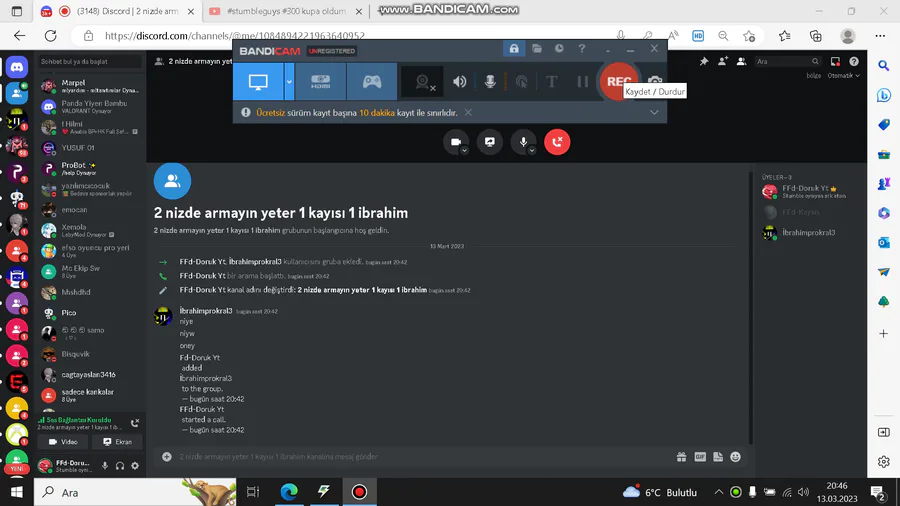The image size is (900, 506).
Task: Mute microphone in Discord call controls
Action: (x=522, y=141)
